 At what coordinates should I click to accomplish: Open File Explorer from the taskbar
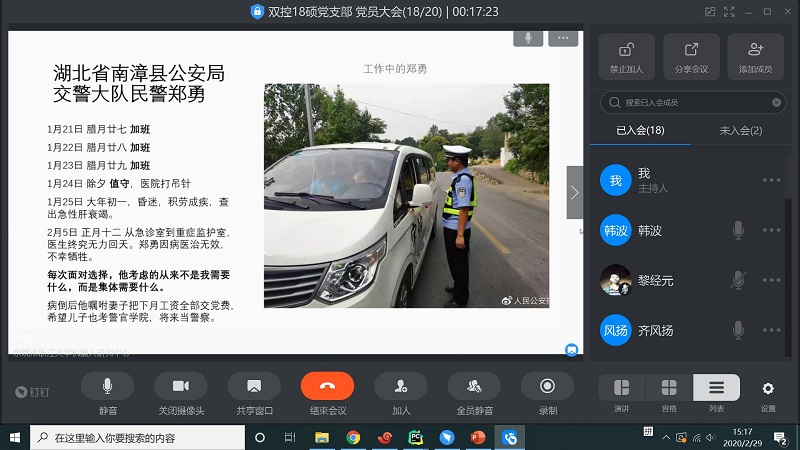coord(321,438)
